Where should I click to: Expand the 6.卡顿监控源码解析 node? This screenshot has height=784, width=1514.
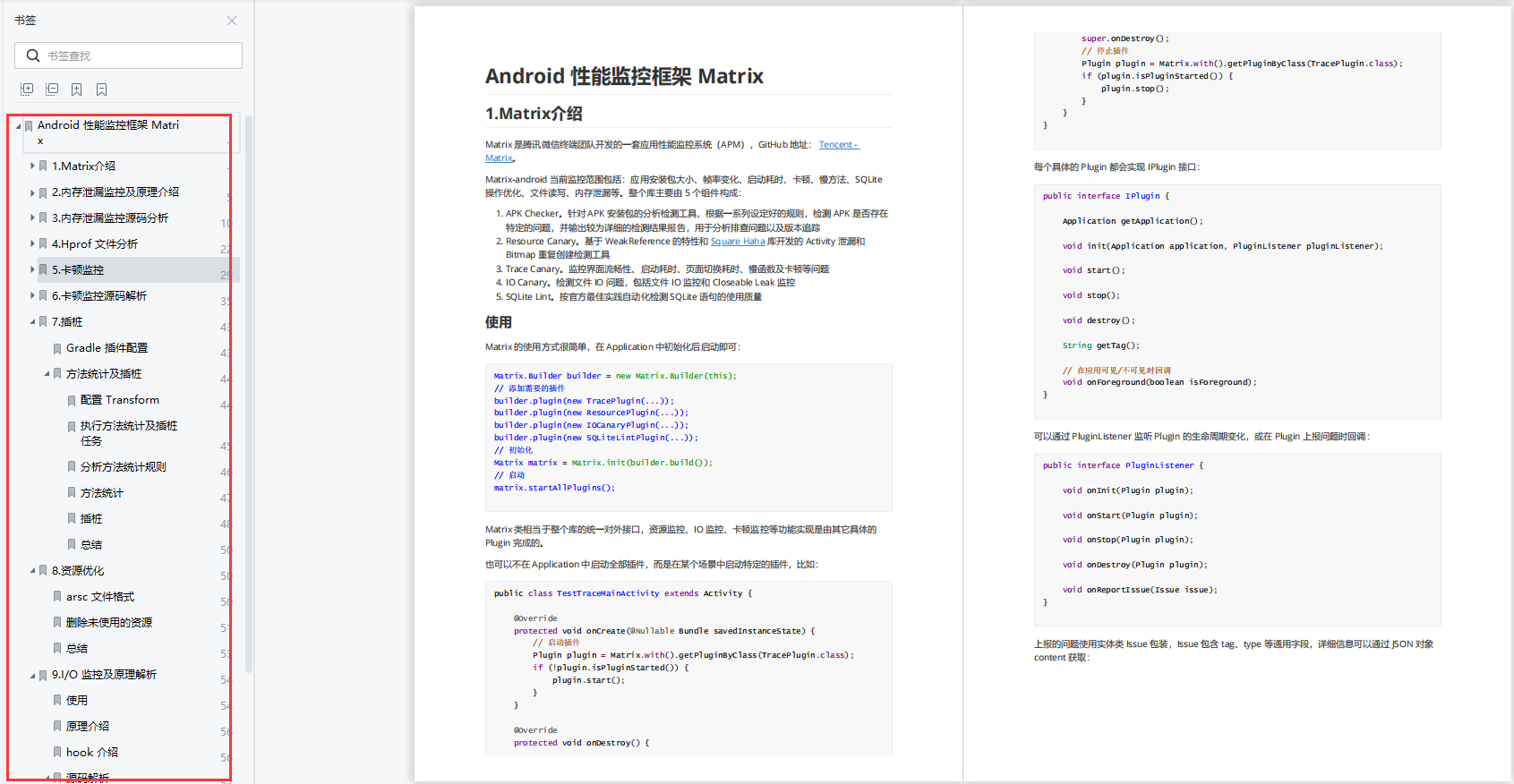click(x=32, y=295)
